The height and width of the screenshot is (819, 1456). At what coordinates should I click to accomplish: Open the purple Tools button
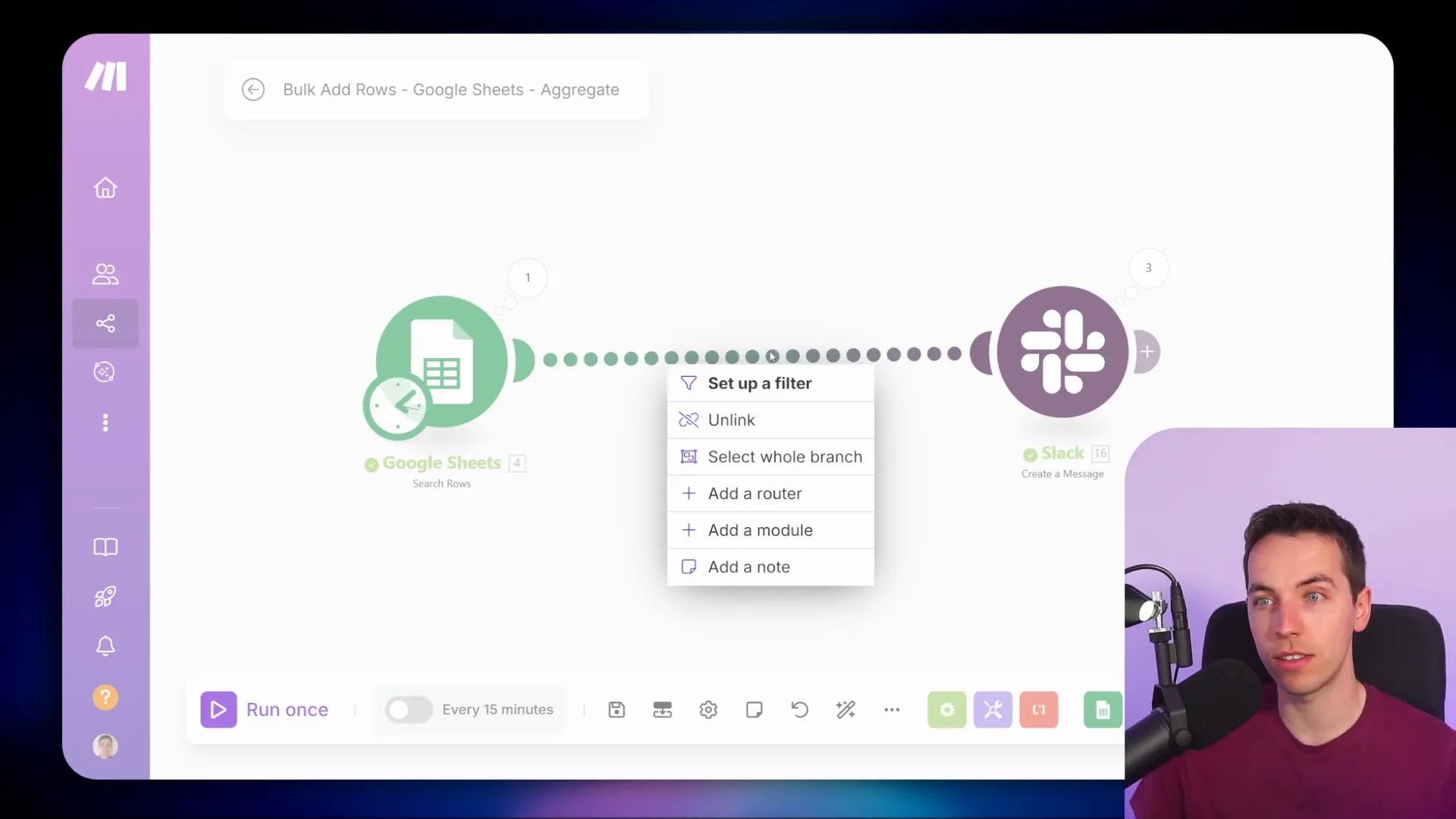click(993, 710)
